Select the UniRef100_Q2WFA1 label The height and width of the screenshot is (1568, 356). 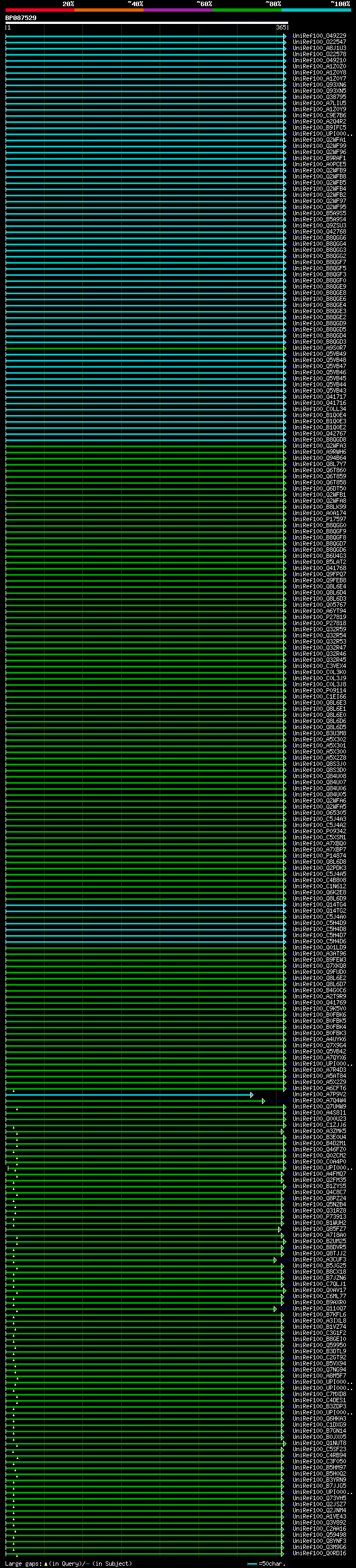(319, 140)
